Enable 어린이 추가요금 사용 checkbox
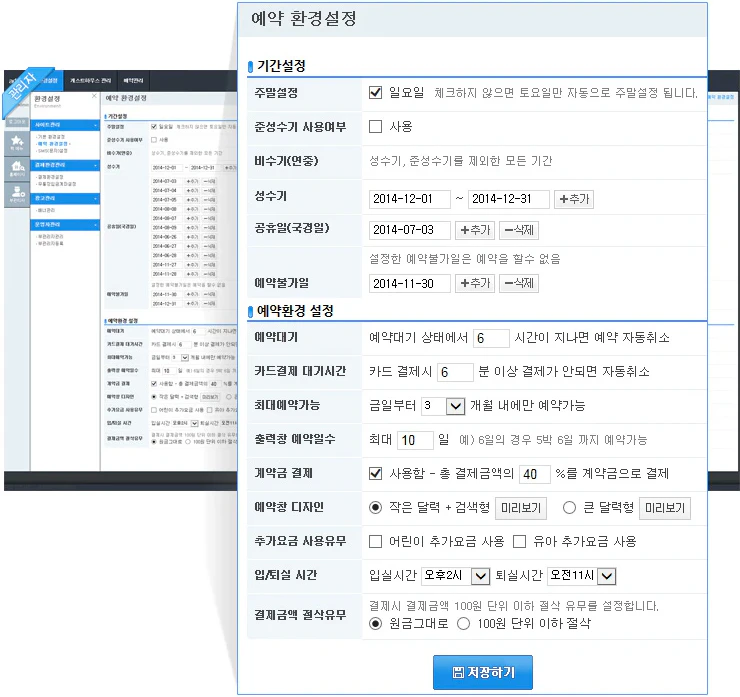The image size is (740, 697). point(375,541)
